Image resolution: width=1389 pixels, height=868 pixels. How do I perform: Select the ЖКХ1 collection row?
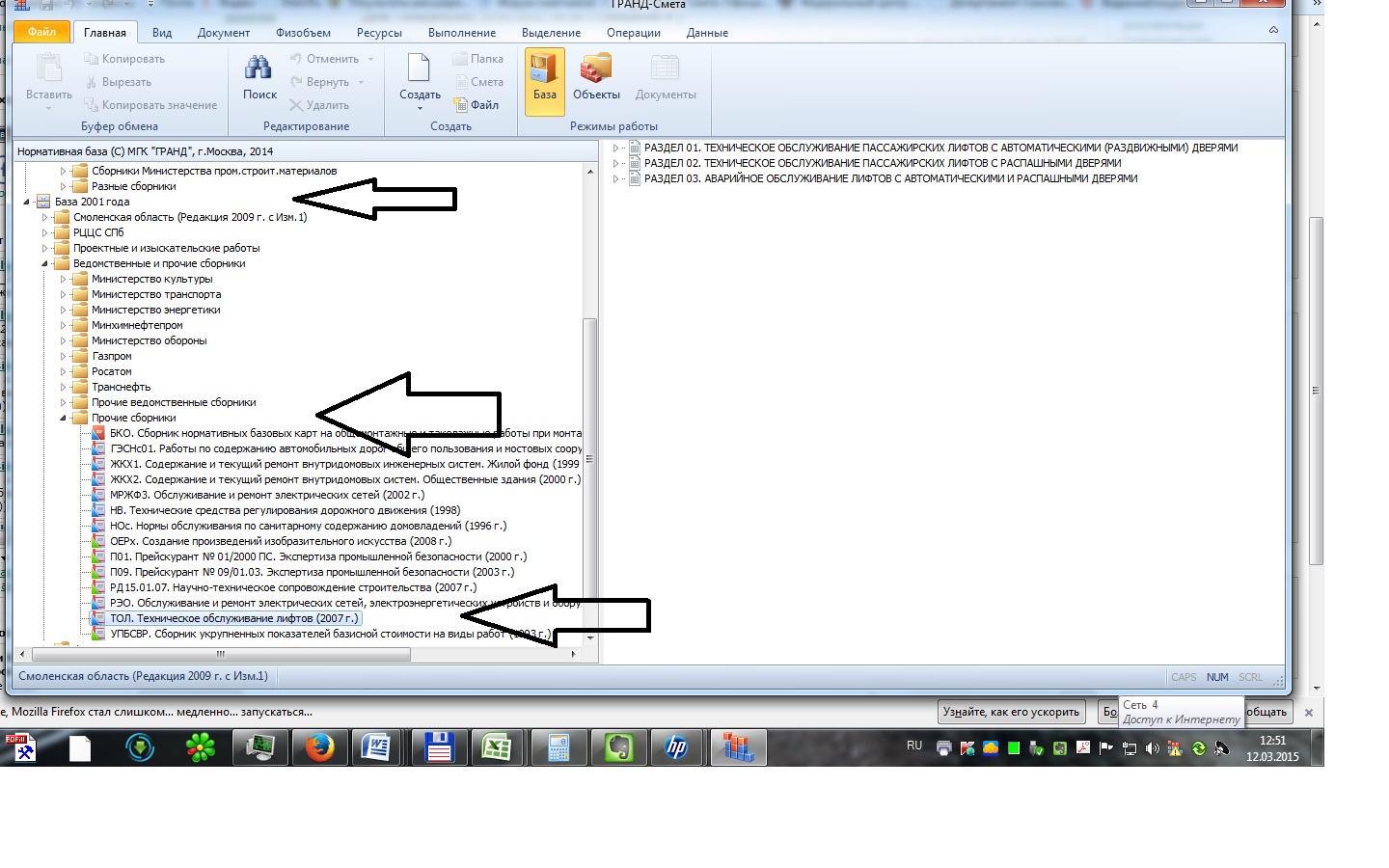[x=344, y=464]
